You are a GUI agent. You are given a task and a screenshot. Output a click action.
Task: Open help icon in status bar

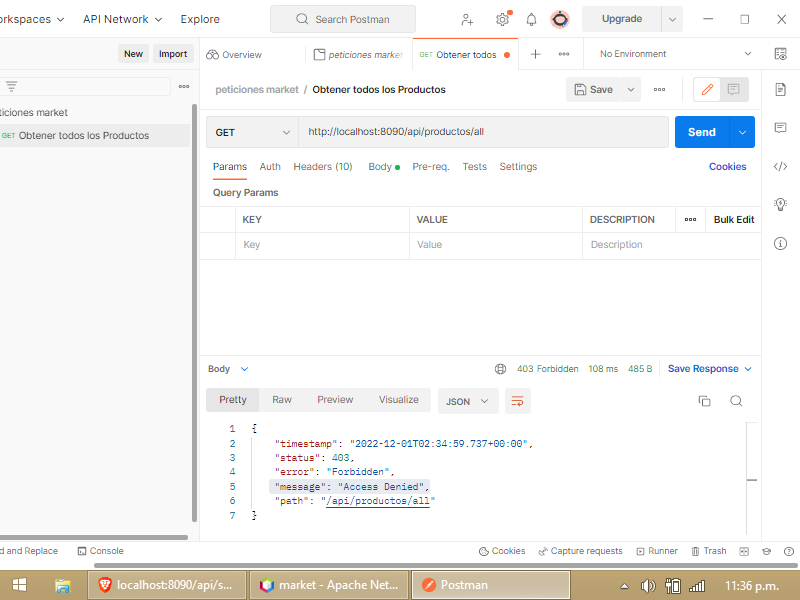pyautogui.click(x=788, y=551)
